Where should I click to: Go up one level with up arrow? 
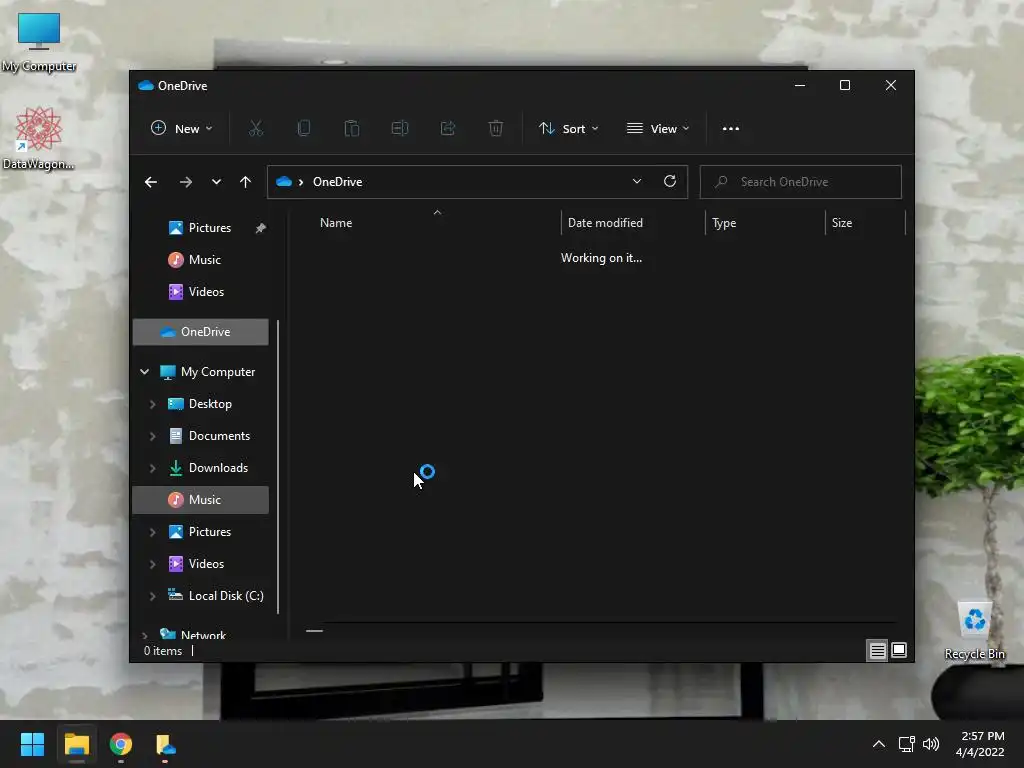(x=246, y=182)
